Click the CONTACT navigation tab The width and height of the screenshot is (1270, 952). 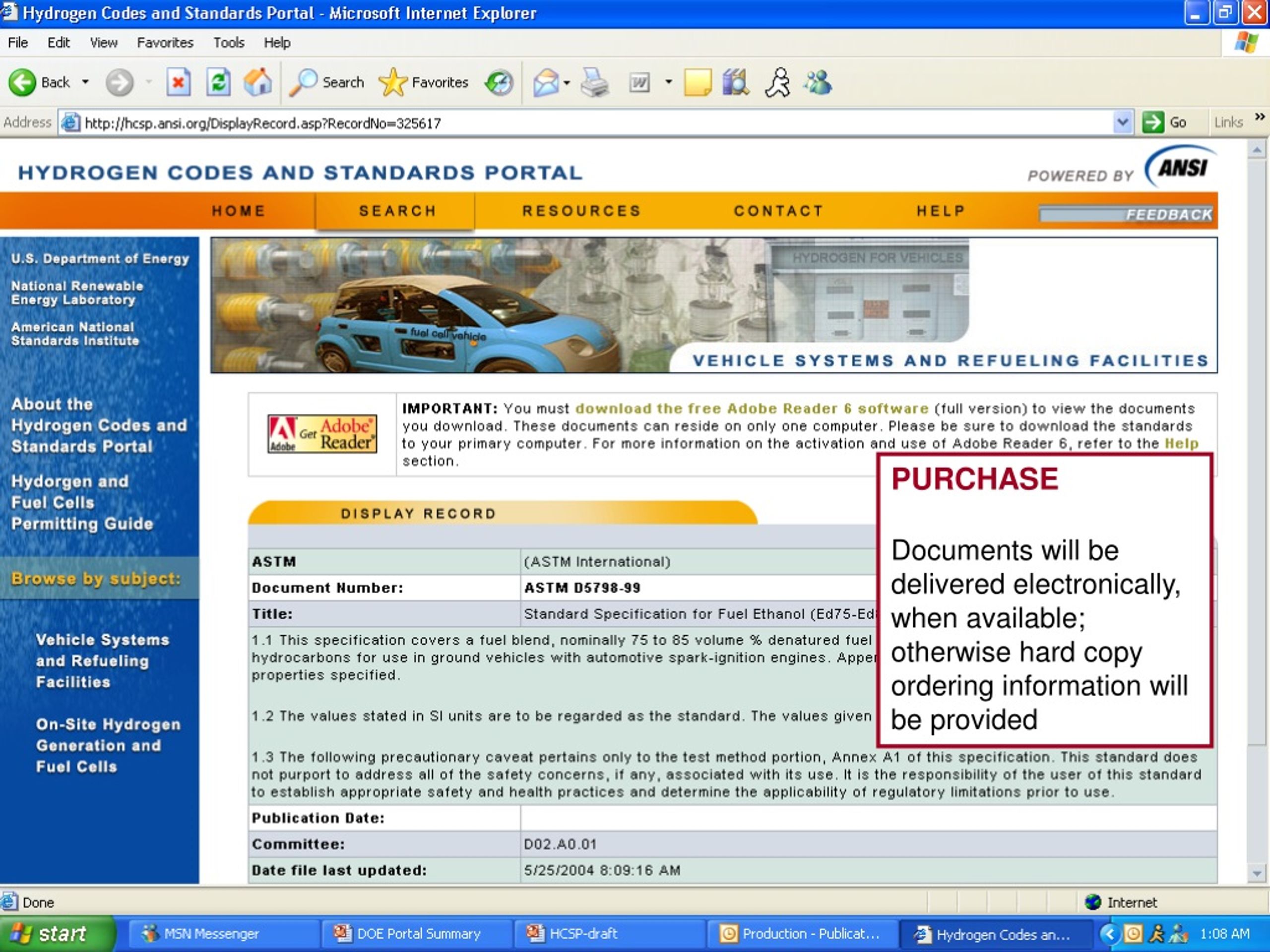pos(778,211)
